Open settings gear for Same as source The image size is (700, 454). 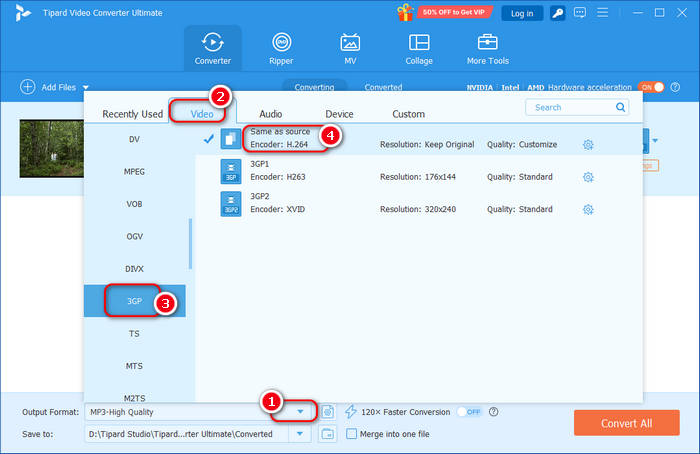click(588, 145)
